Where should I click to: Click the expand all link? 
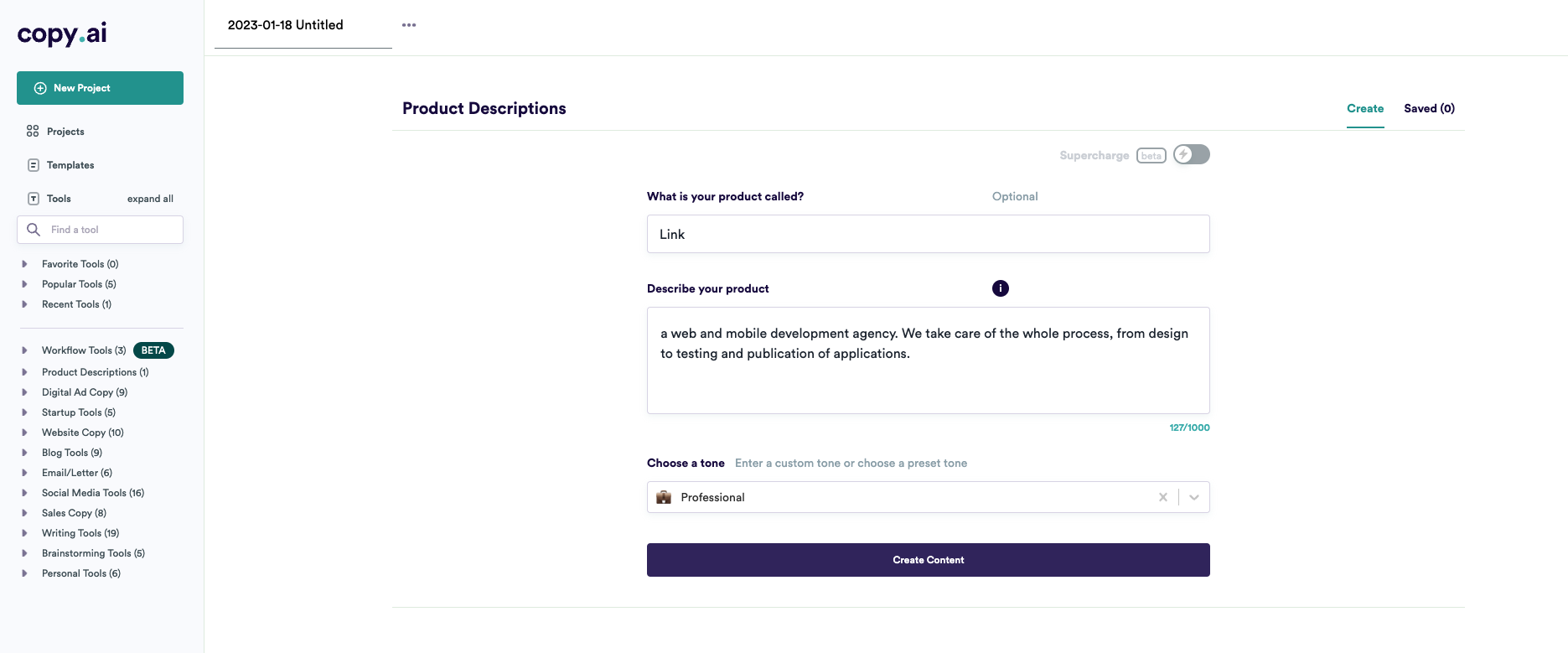pos(150,199)
